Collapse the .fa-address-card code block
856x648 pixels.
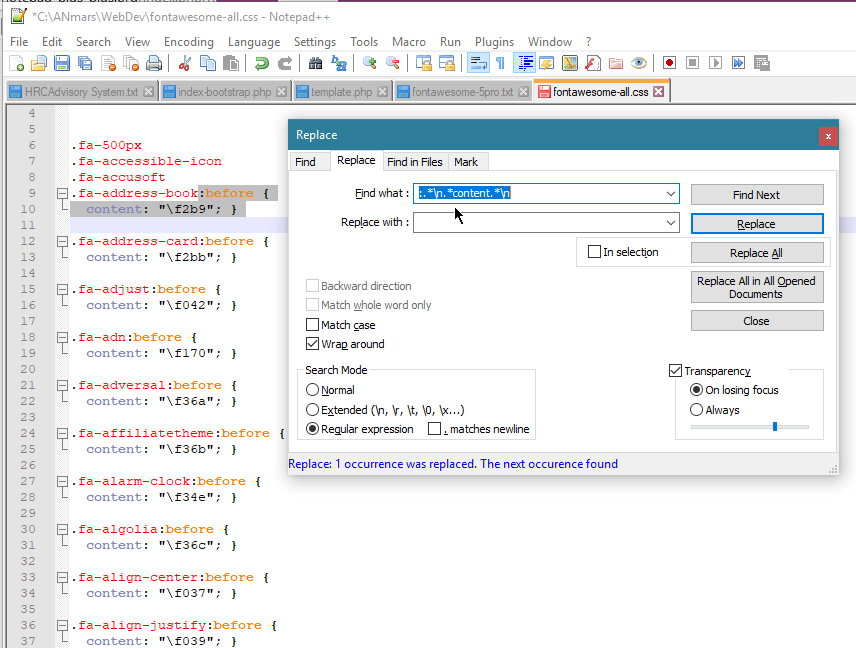pos(61,242)
